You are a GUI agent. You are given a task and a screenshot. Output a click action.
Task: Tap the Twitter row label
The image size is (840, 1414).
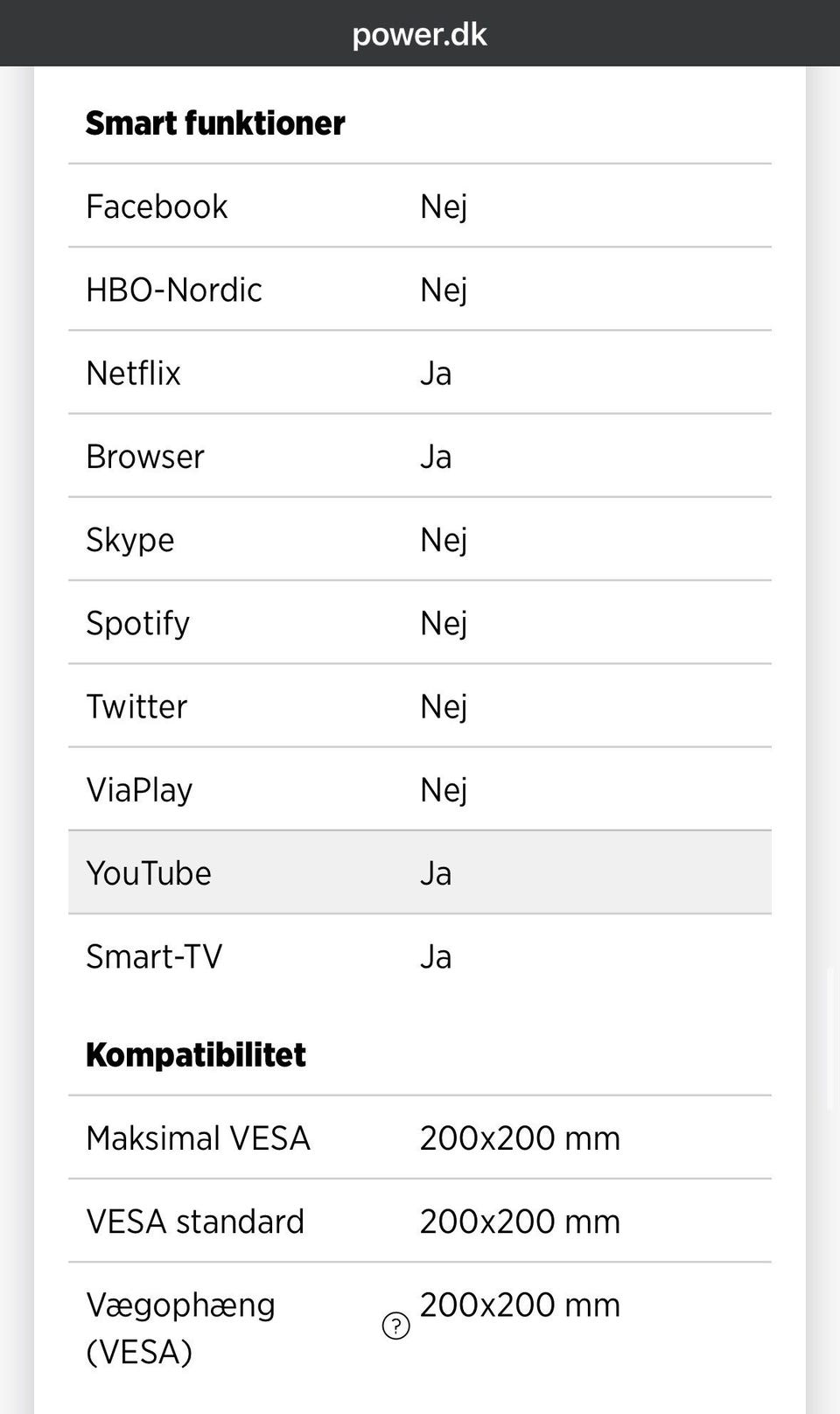coord(136,706)
